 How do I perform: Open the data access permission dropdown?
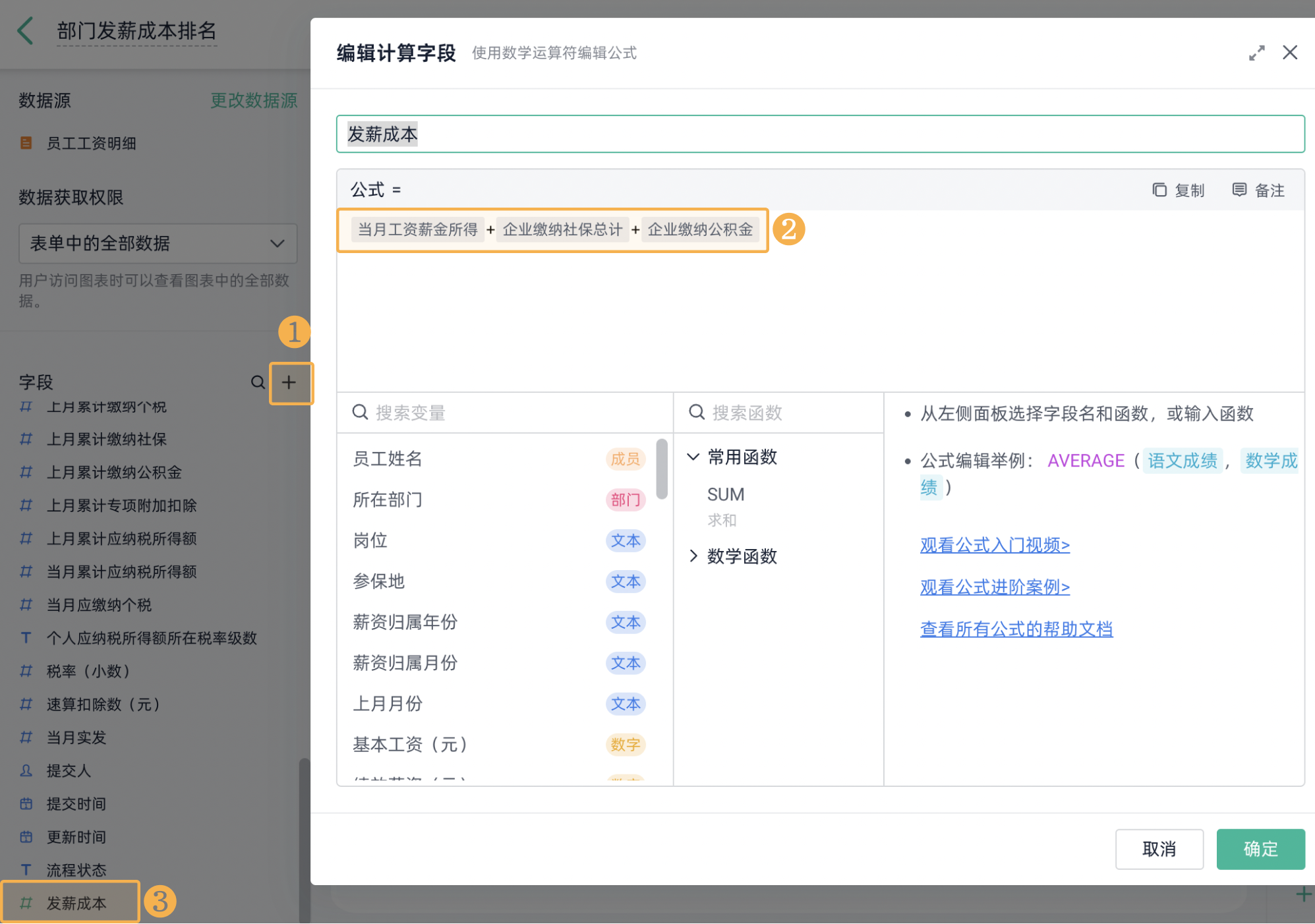pyautogui.click(x=158, y=243)
